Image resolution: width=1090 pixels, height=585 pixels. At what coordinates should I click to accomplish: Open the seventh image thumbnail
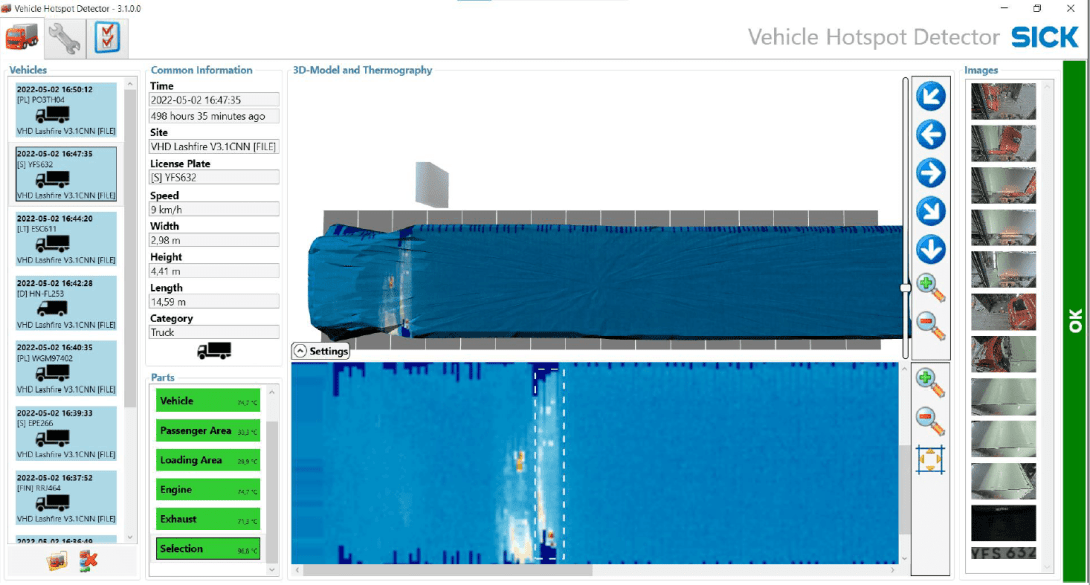coord(1003,354)
